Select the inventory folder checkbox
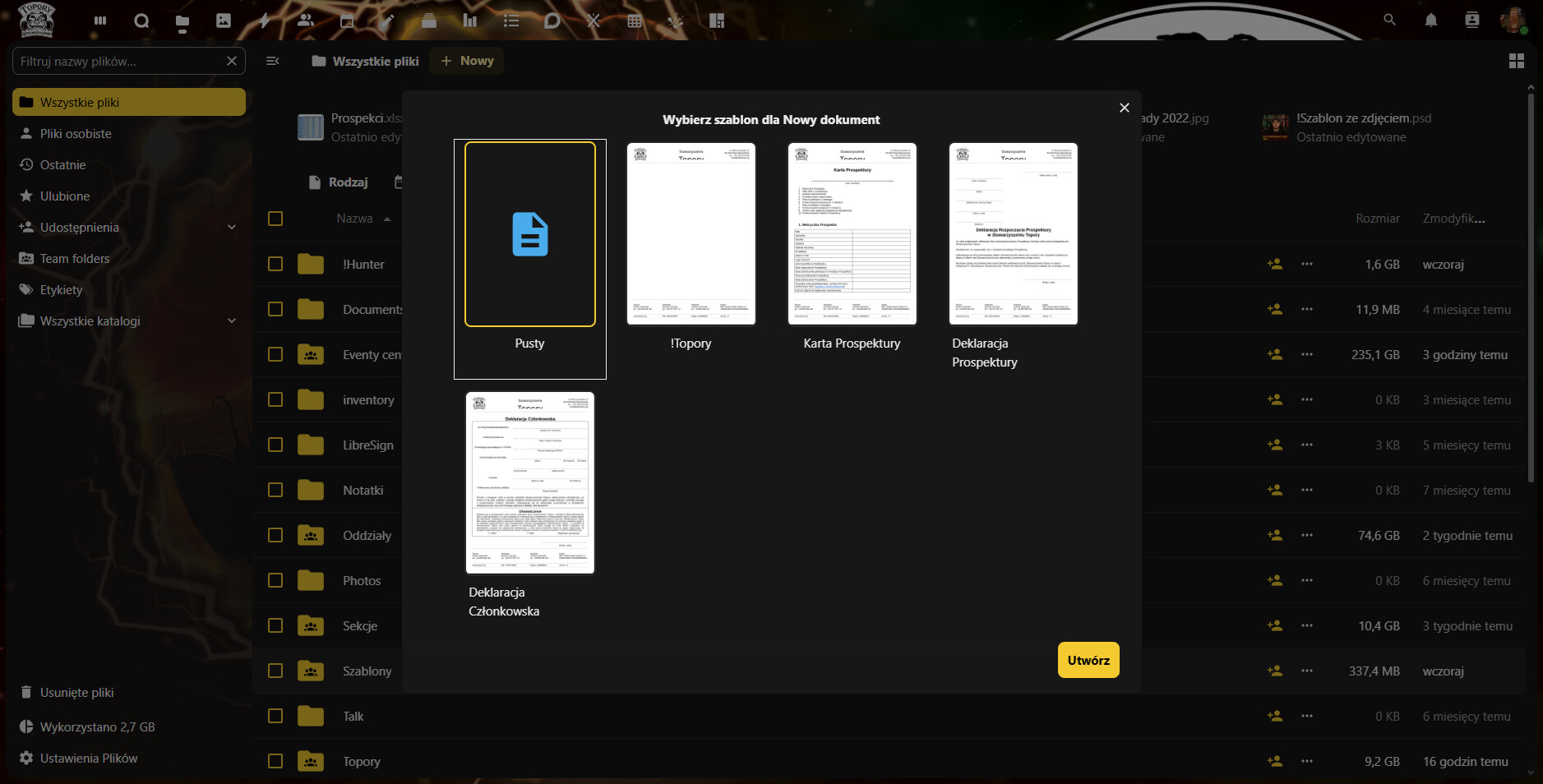Viewport: 1543px width, 784px height. 275,400
